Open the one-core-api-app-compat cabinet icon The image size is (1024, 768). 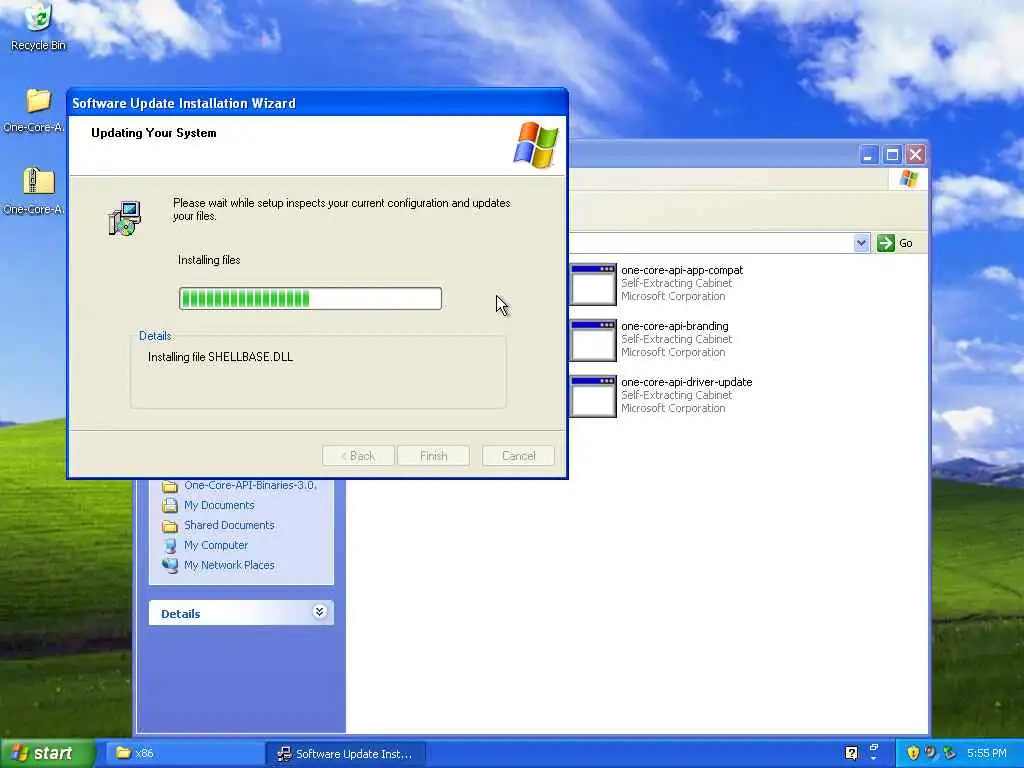click(x=593, y=284)
